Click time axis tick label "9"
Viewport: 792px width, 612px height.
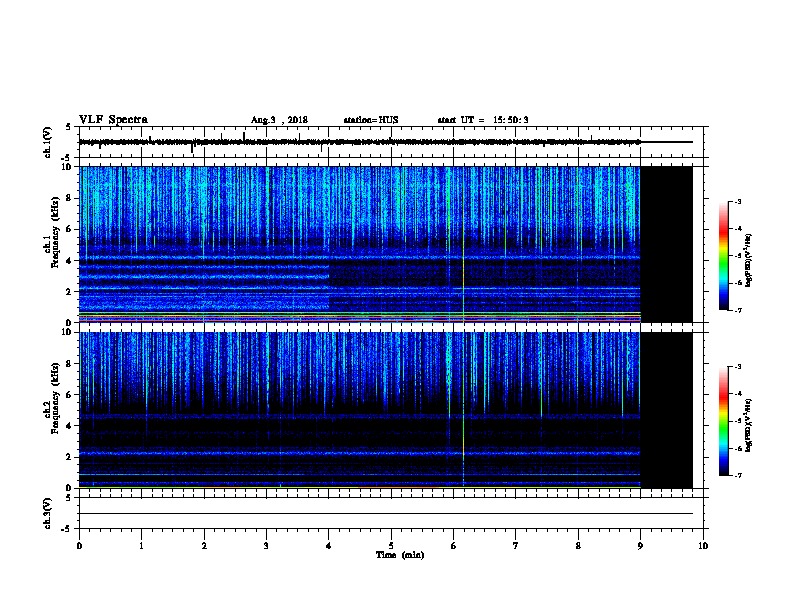[x=640, y=546]
